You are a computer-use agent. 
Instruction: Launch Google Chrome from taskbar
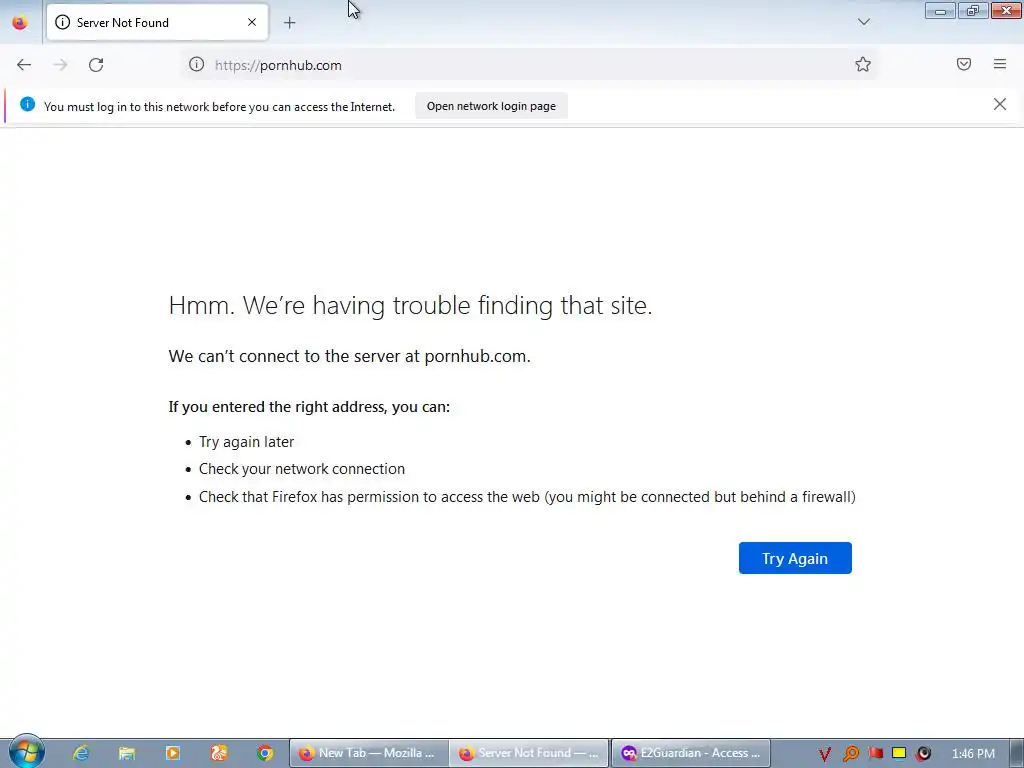[265, 753]
